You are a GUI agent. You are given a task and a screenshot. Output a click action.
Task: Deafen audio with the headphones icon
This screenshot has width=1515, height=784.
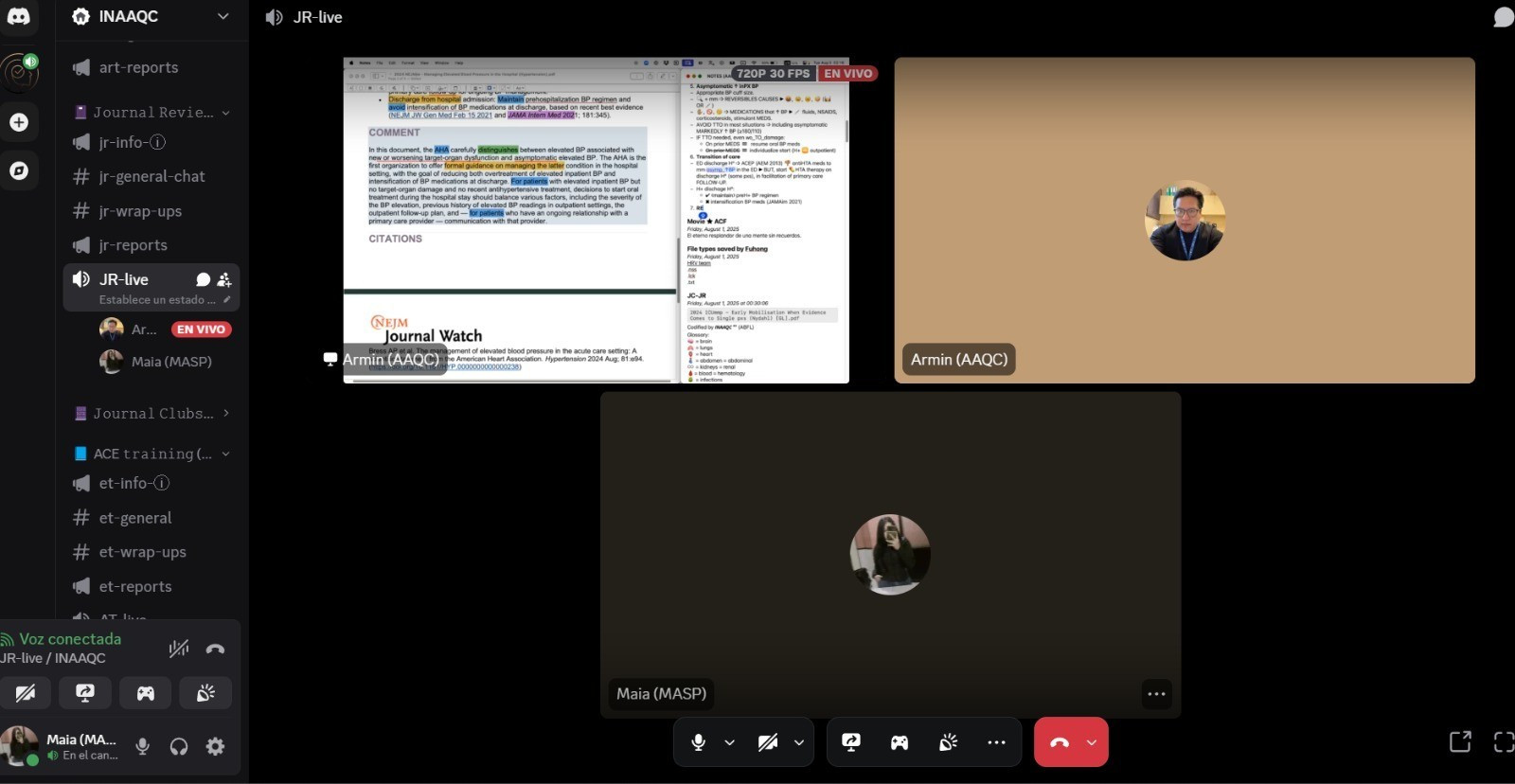tap(179, 746)
